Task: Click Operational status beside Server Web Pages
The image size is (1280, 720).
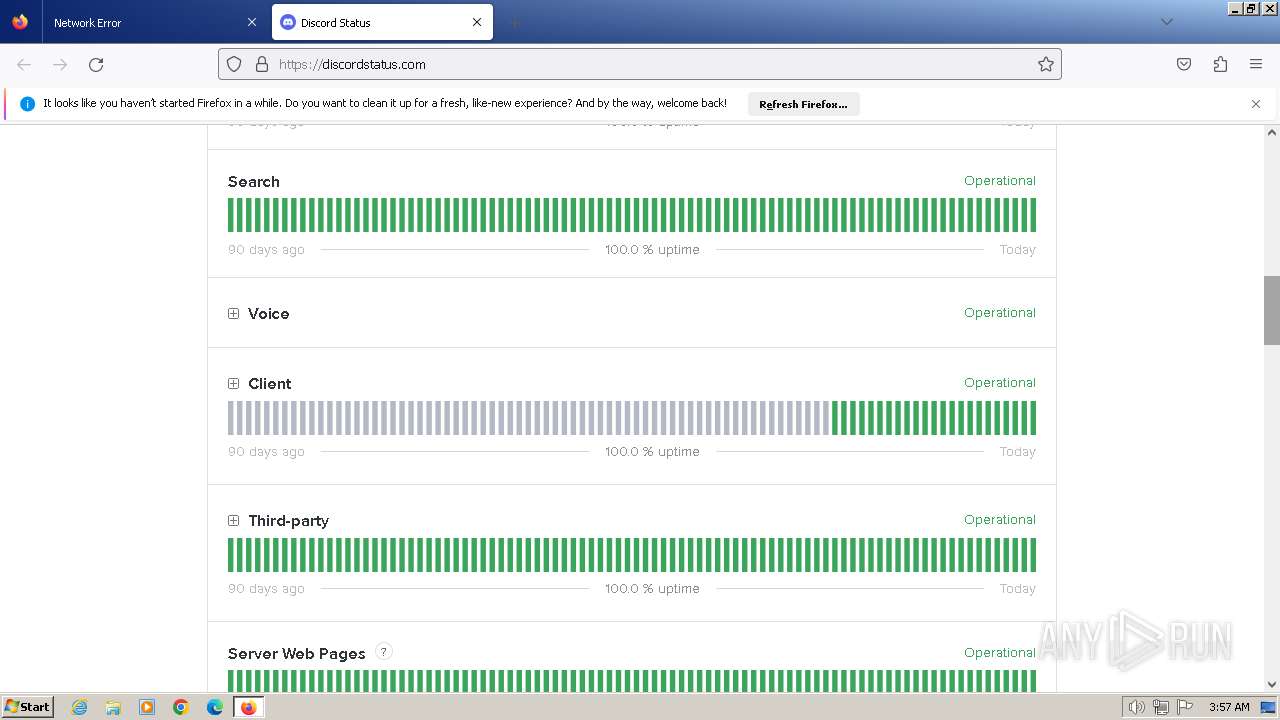Action: [x=1000, y=653]
